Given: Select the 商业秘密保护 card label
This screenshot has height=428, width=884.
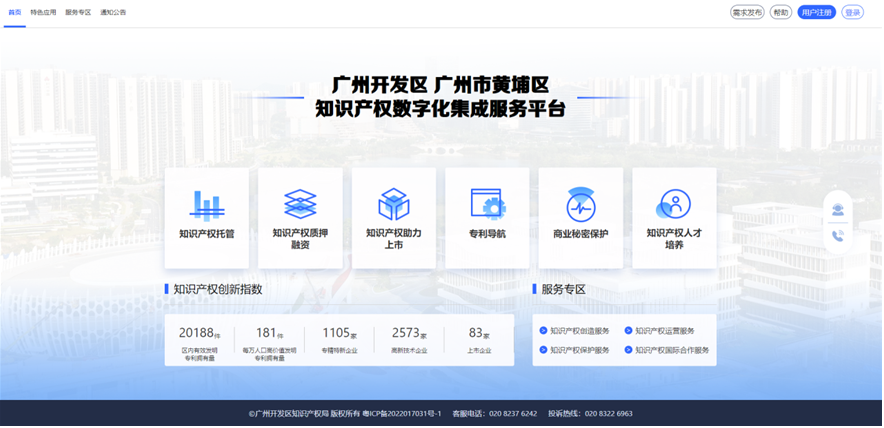Looking at the screenshot, I should pos(581,233).
